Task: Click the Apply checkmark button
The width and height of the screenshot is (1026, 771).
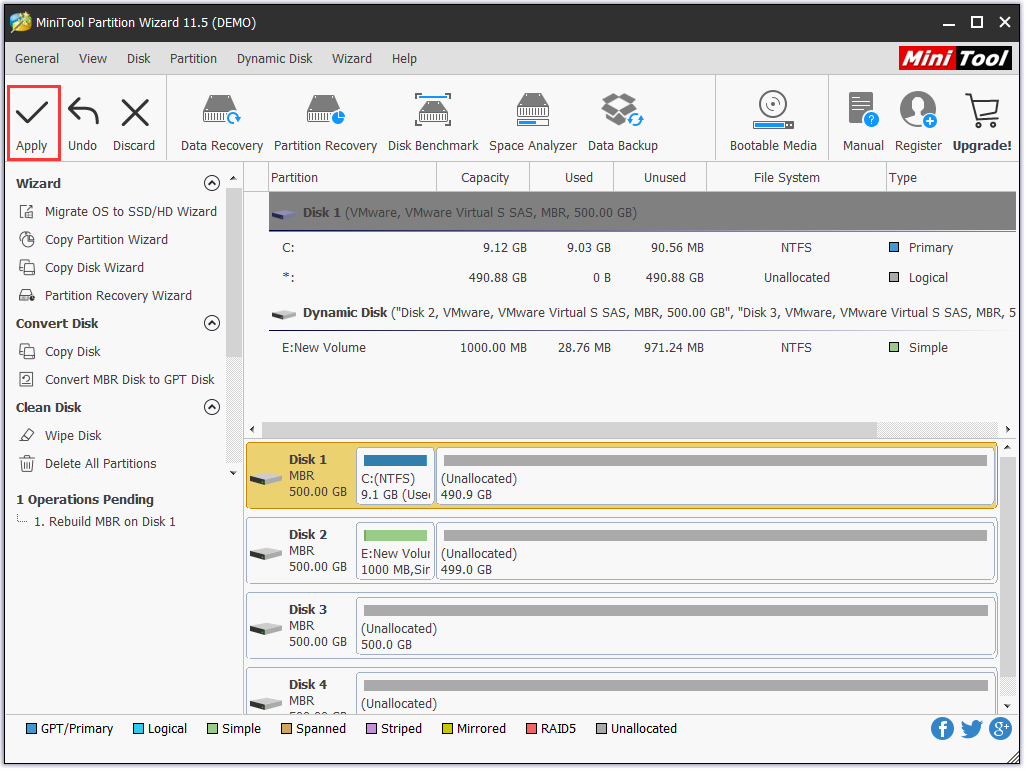Action: point(33,123)
